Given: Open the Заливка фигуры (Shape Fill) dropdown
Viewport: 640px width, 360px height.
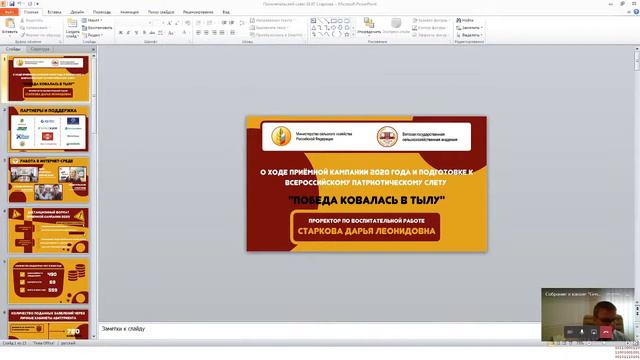Looking at the screenshot, I should (x=431, y=20).
